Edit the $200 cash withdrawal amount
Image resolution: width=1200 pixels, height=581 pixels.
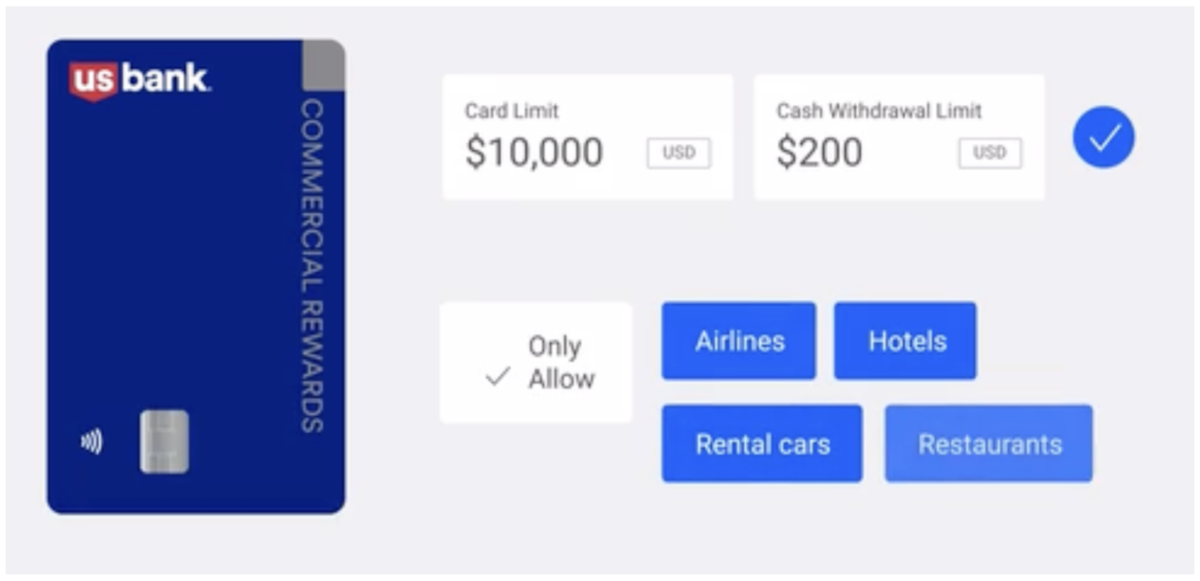[819, 152]
